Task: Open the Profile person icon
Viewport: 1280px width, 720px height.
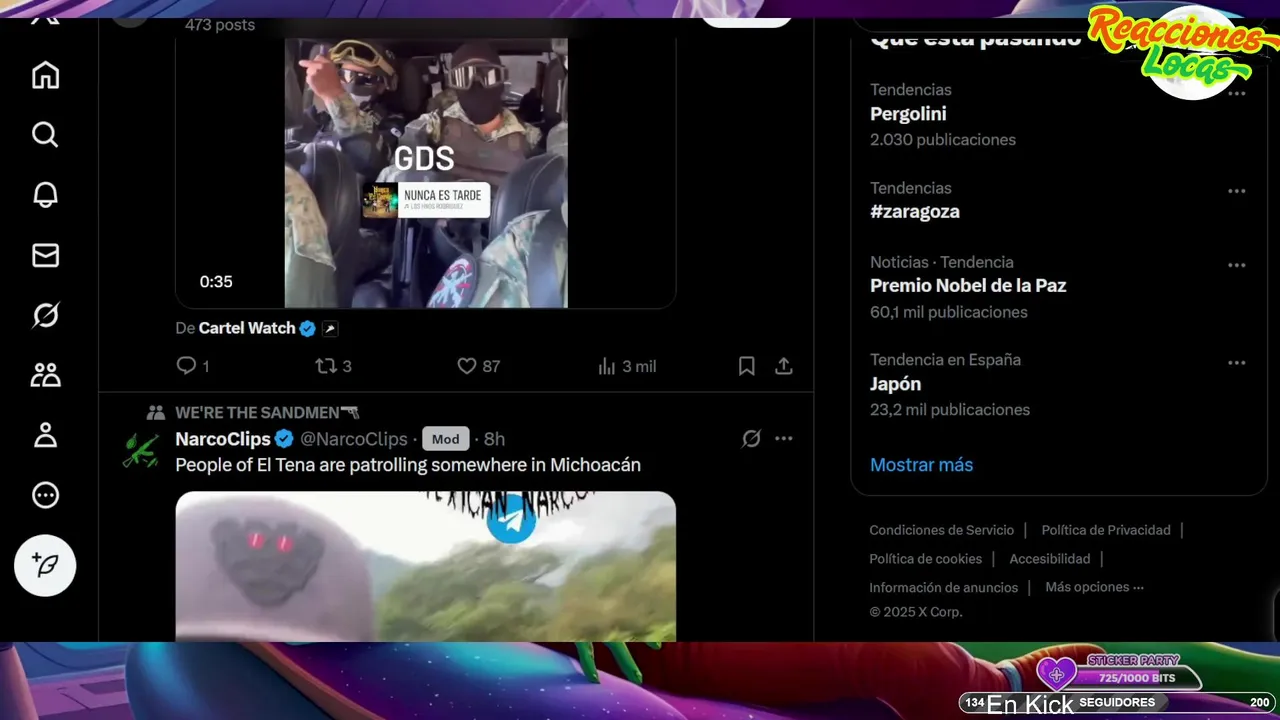Action: pyautogui.click(x=45, y=435)
